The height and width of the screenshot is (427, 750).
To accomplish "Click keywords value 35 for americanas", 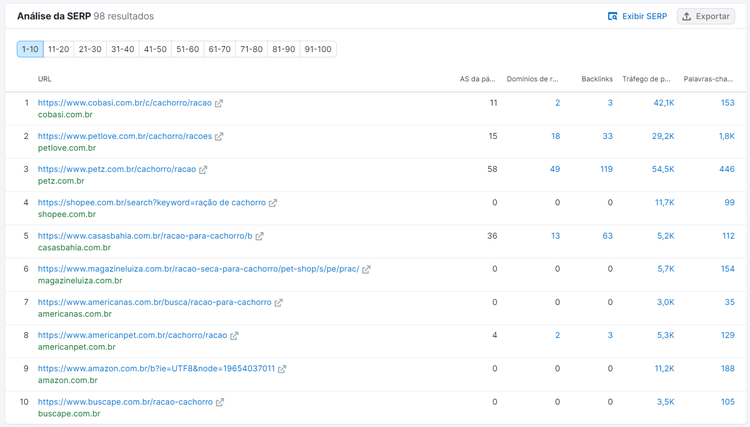I will coord(729,303).
